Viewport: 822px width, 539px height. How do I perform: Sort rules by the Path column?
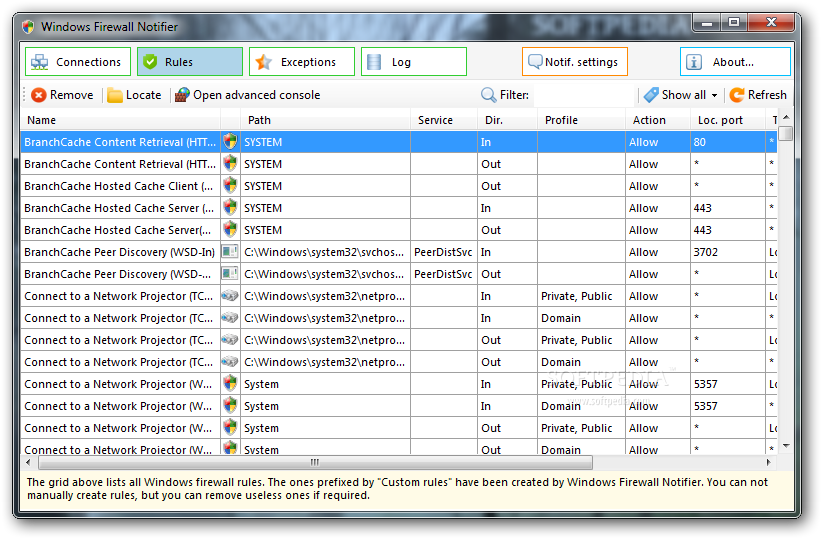[x=326, y=120]
